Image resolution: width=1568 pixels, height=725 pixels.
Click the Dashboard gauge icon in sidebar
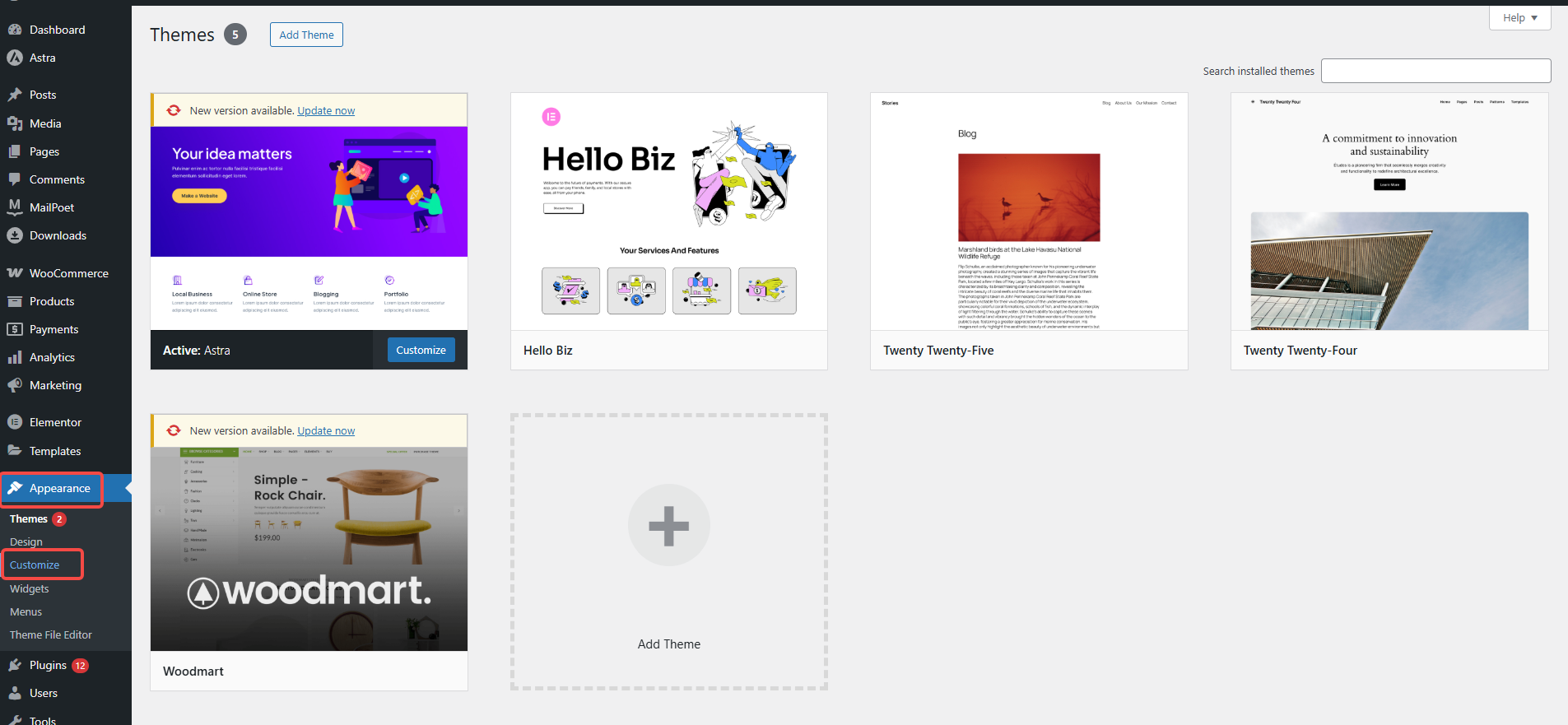pyautogui.click(x=15, y=30)
